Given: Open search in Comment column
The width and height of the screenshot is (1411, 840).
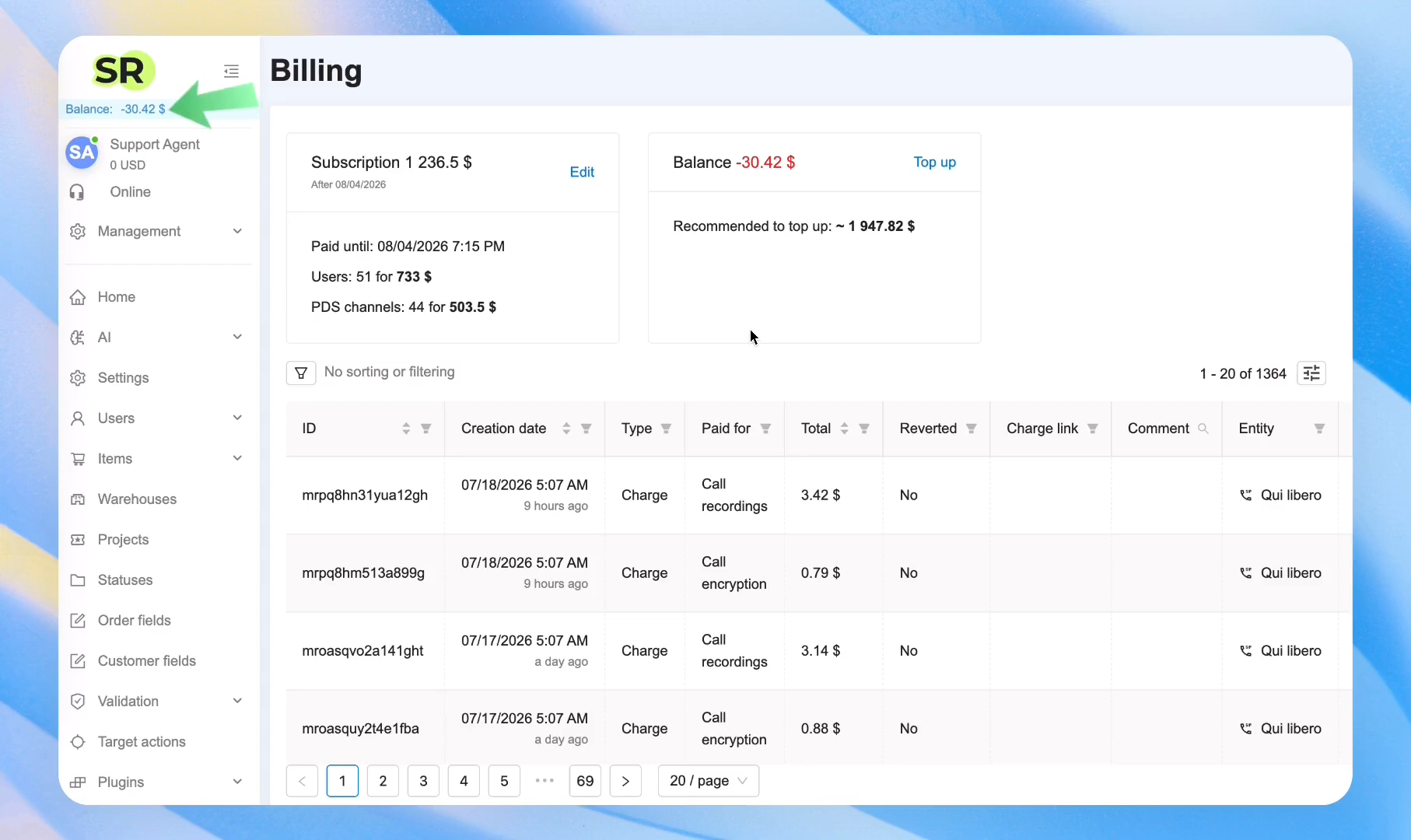Looking at the screenshot, I should (1203, 429).
